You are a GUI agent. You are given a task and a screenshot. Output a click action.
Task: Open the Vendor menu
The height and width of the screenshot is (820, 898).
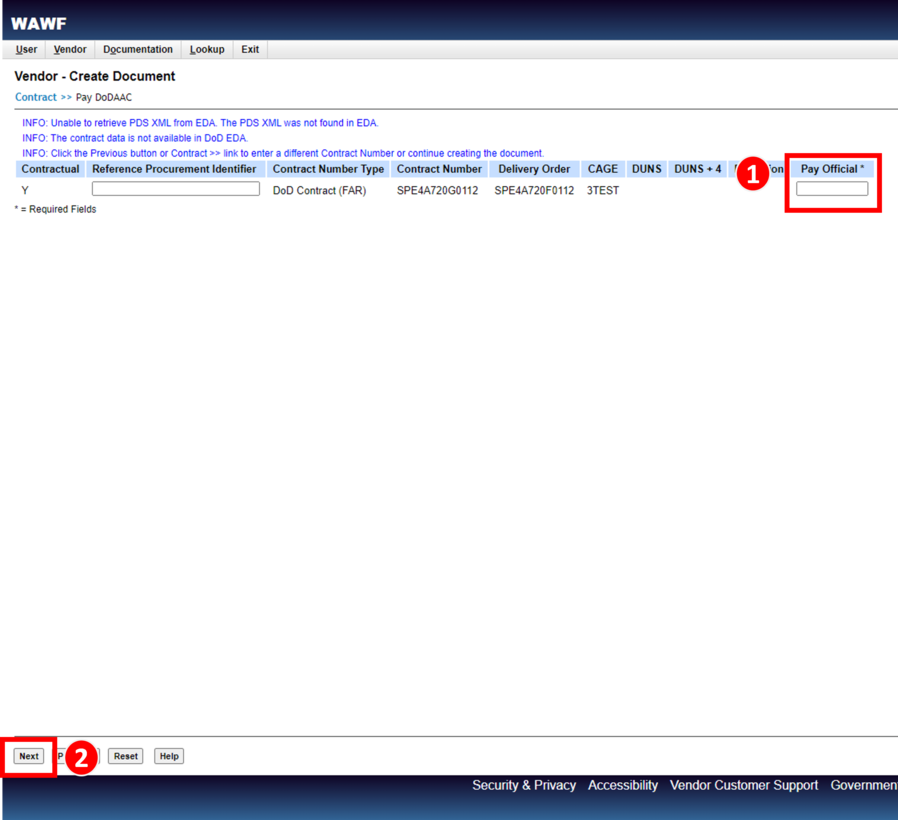[x=70, y=49]
